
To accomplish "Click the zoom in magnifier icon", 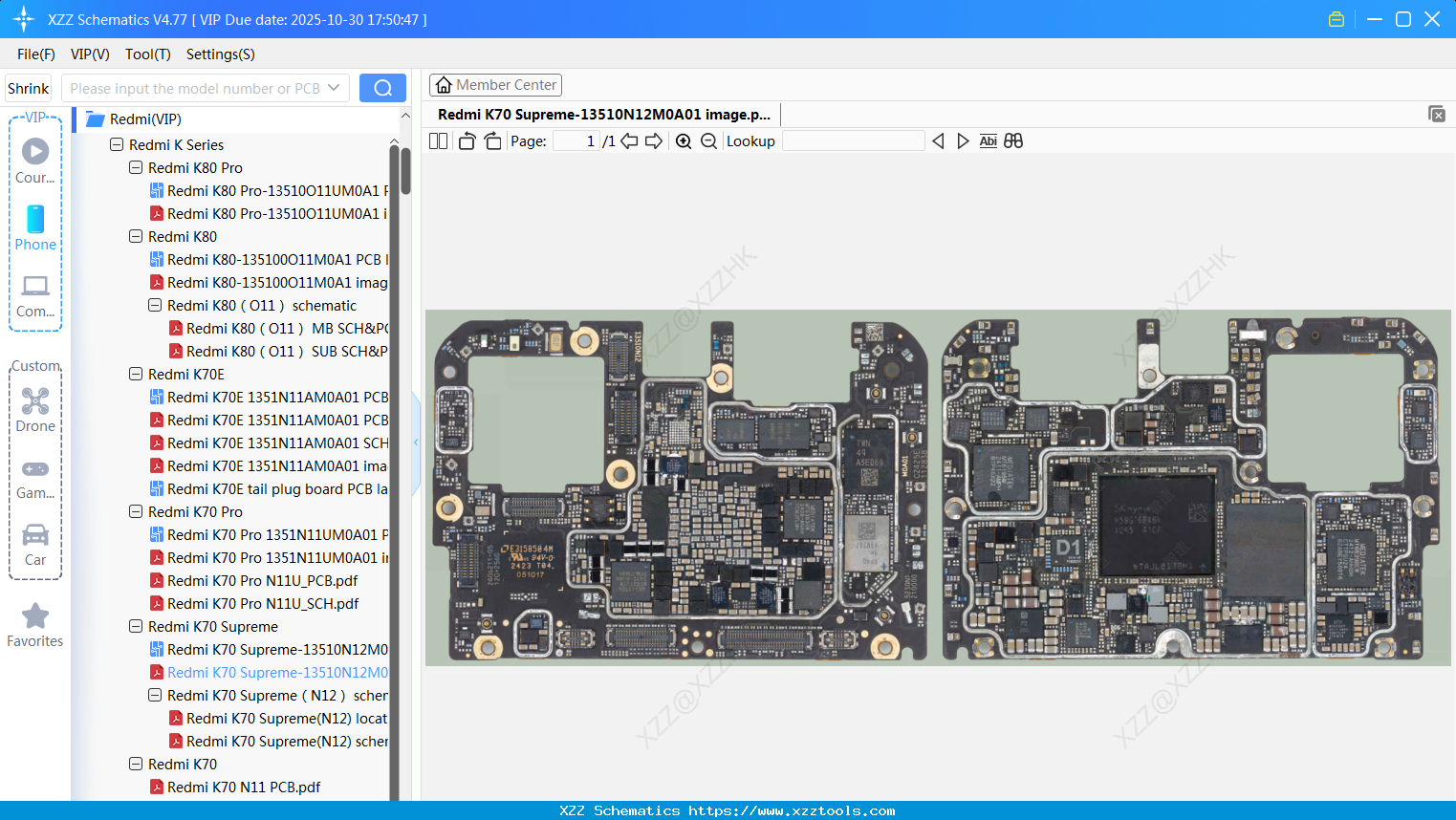I will [684, 141].
